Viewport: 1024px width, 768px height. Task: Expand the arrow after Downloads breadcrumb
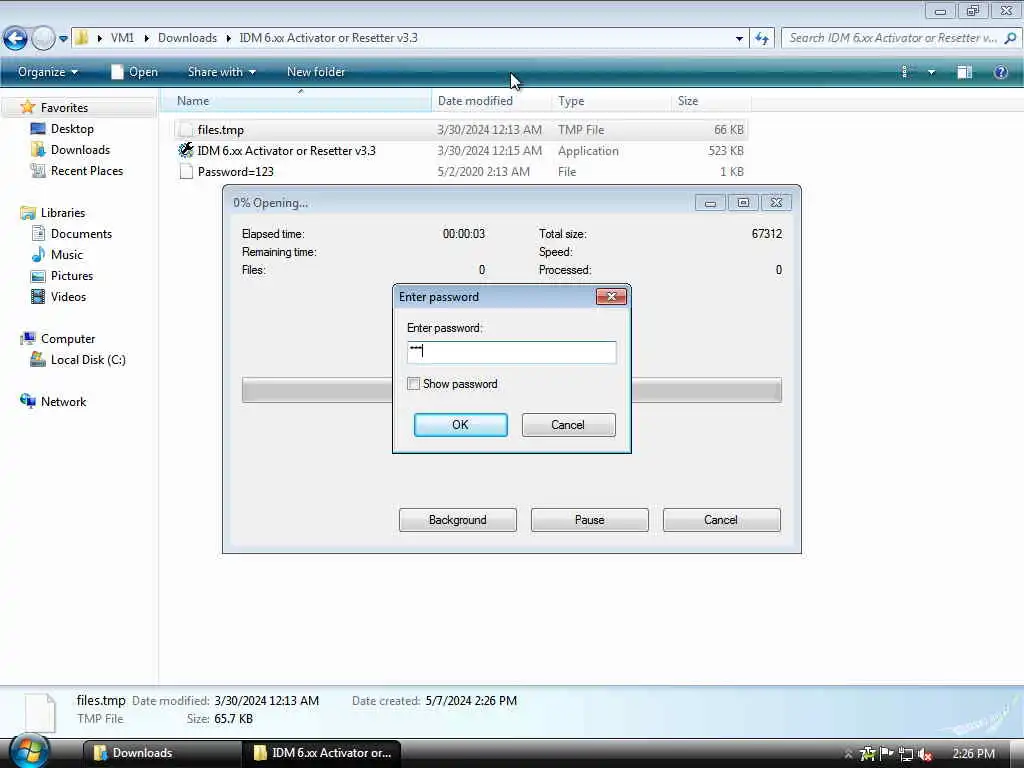pyautogui.click(x=229, y=39)
